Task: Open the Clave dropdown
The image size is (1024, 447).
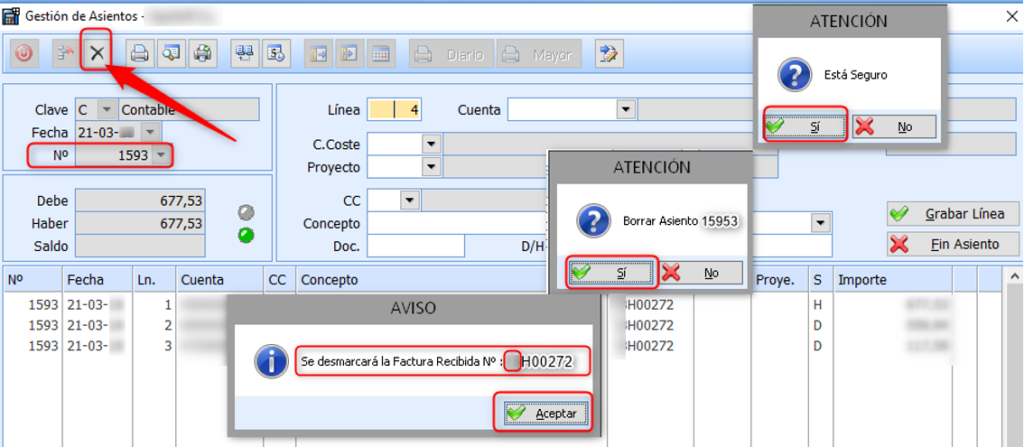Action: pyautogui.click(x=108, y=109)
